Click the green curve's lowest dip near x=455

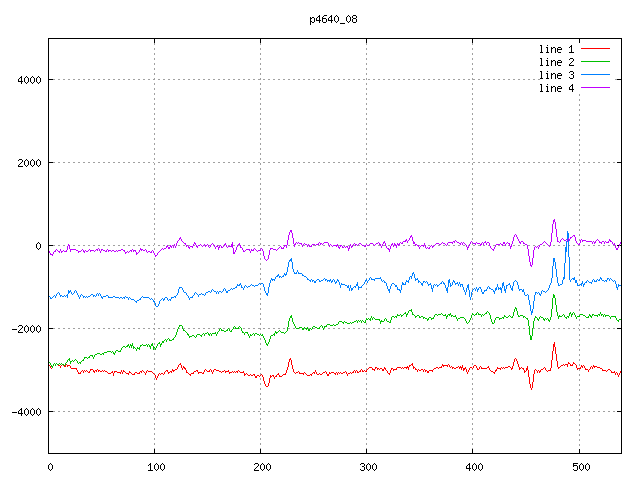pyautogui.click(x=531, y=338)
